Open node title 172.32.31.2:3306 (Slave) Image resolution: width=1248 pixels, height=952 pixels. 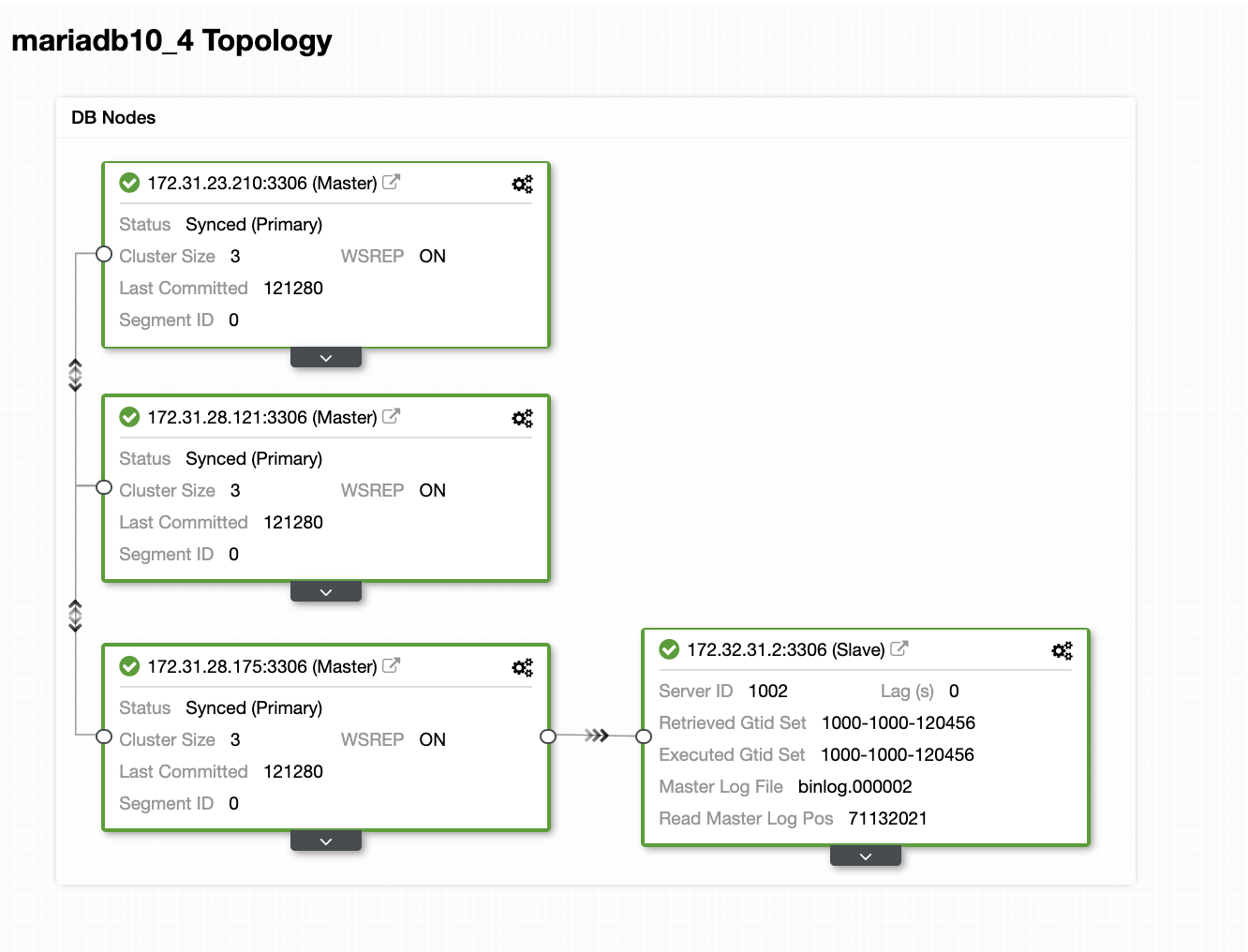coord(786,649)
